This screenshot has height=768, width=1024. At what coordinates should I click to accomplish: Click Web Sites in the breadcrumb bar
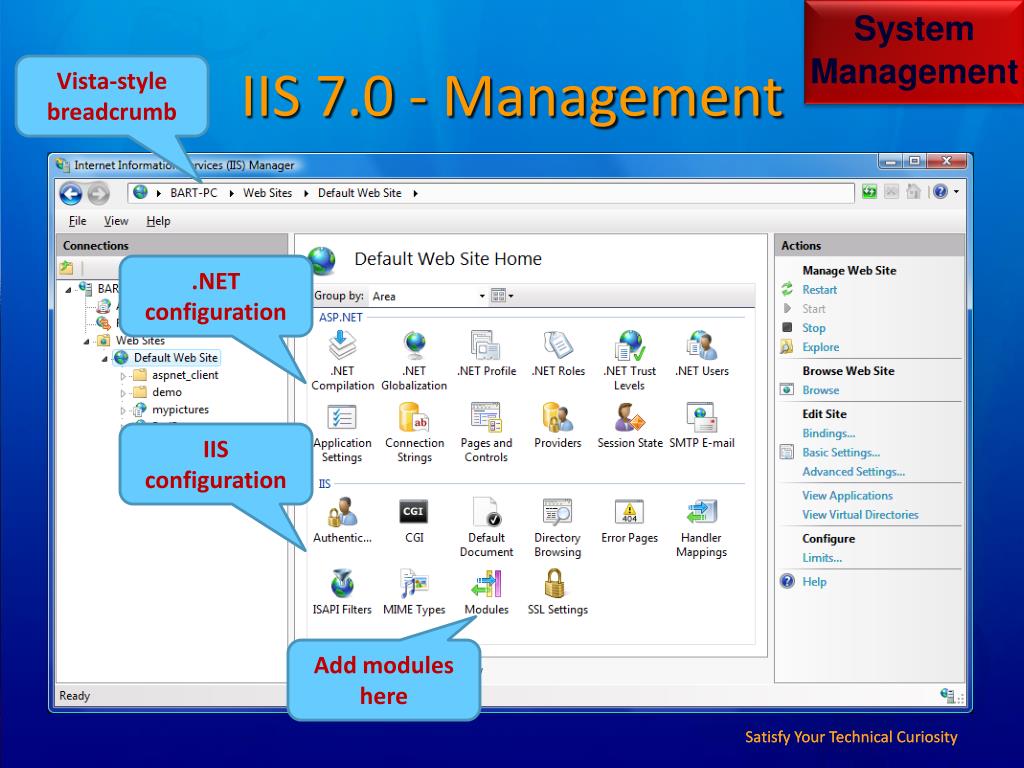(x=268, y=193)
